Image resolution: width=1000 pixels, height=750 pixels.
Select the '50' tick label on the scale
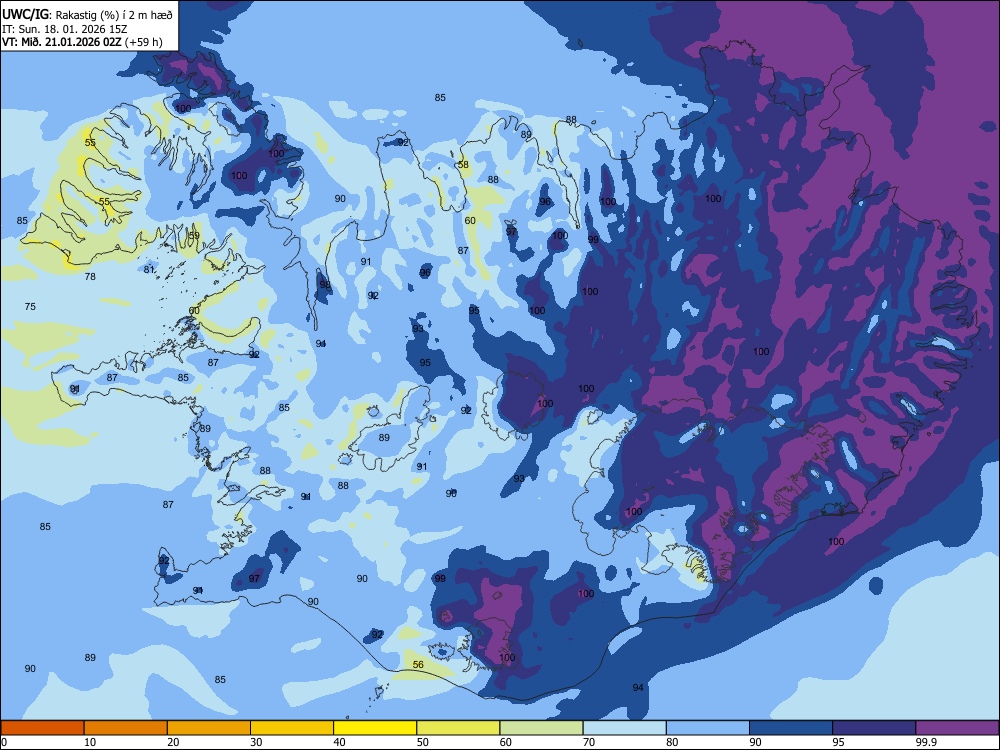[422, 742]
